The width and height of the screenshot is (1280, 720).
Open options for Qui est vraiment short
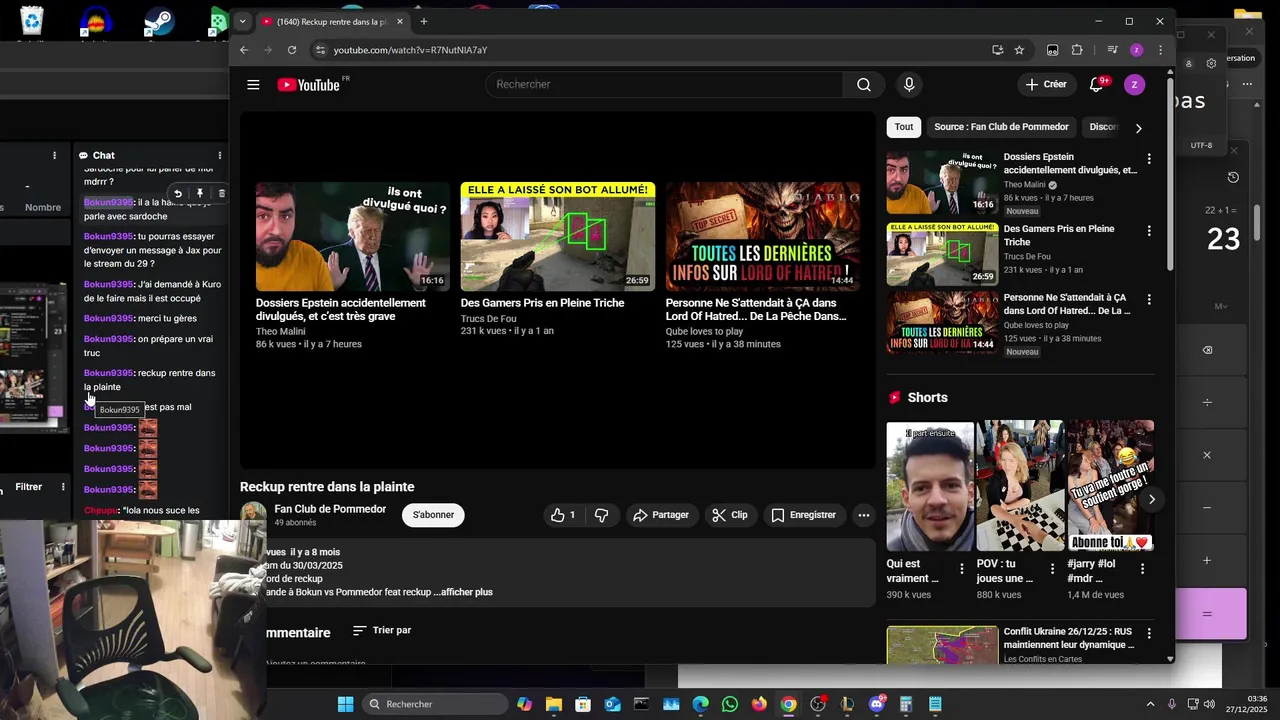(962, 569)
